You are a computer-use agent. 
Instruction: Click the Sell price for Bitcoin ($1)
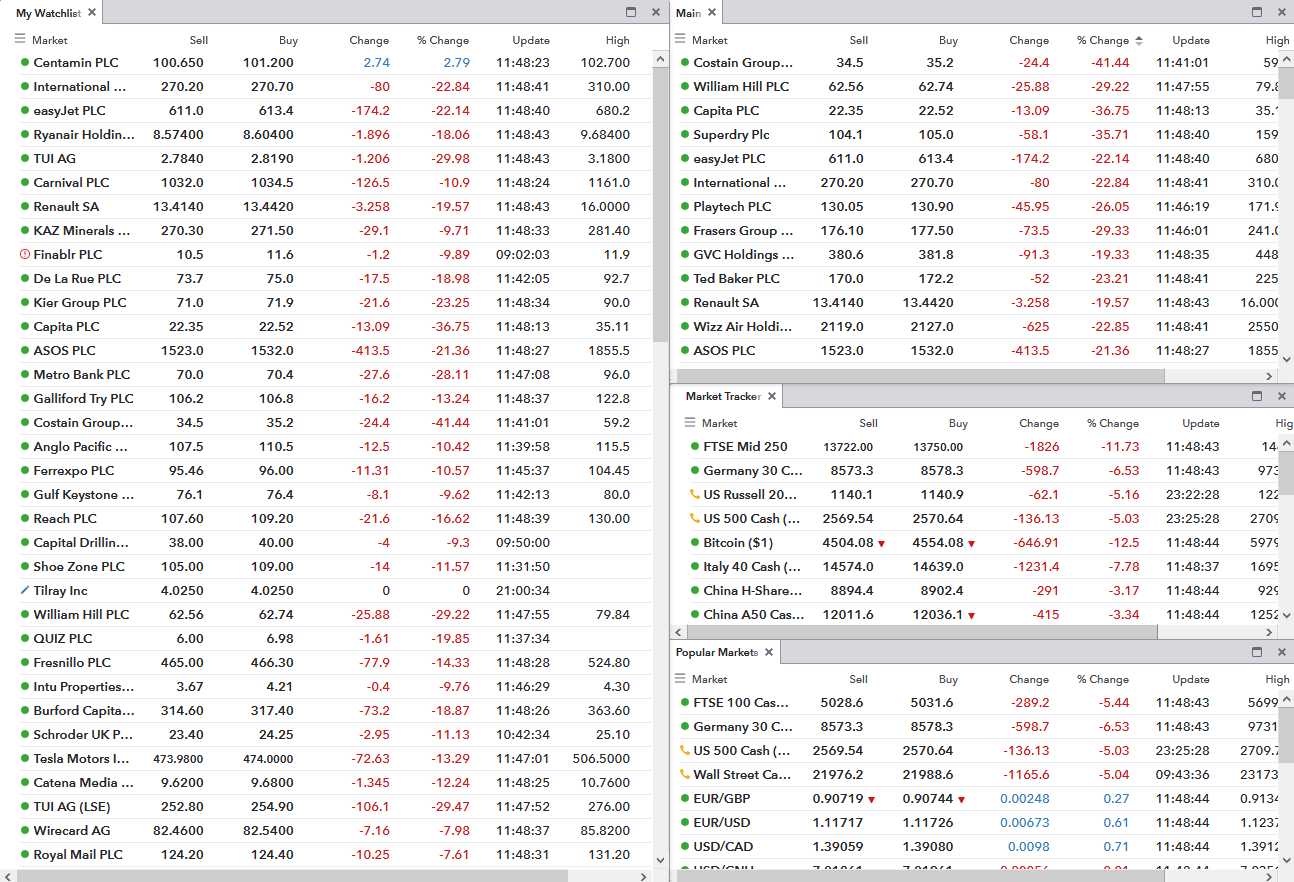846,543
